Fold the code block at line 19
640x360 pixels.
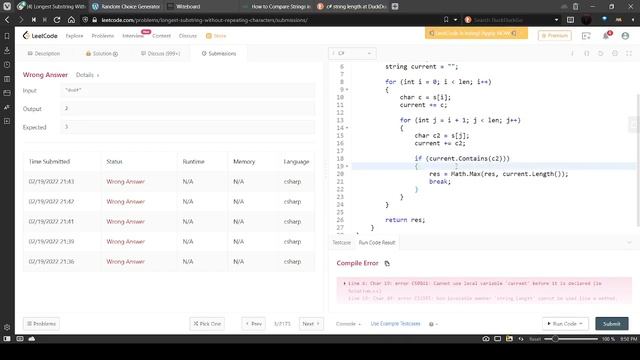click(347, 166)
